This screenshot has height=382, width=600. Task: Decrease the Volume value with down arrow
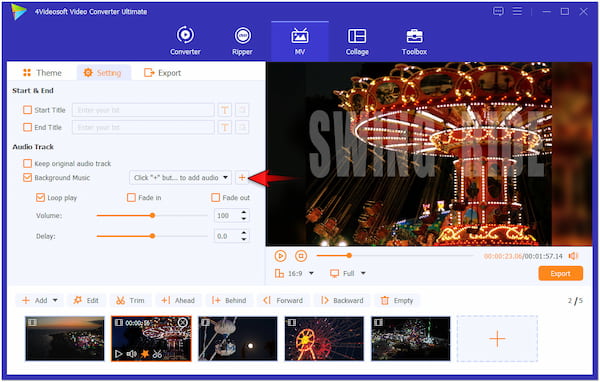pos(244,219)
